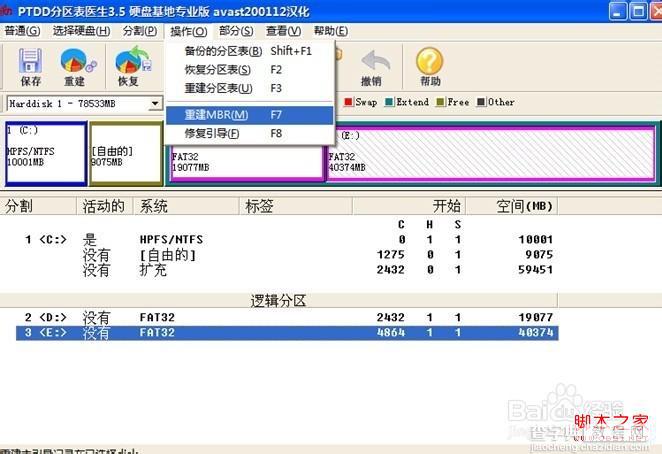Click the 活动的 column header

pos(105,206)
